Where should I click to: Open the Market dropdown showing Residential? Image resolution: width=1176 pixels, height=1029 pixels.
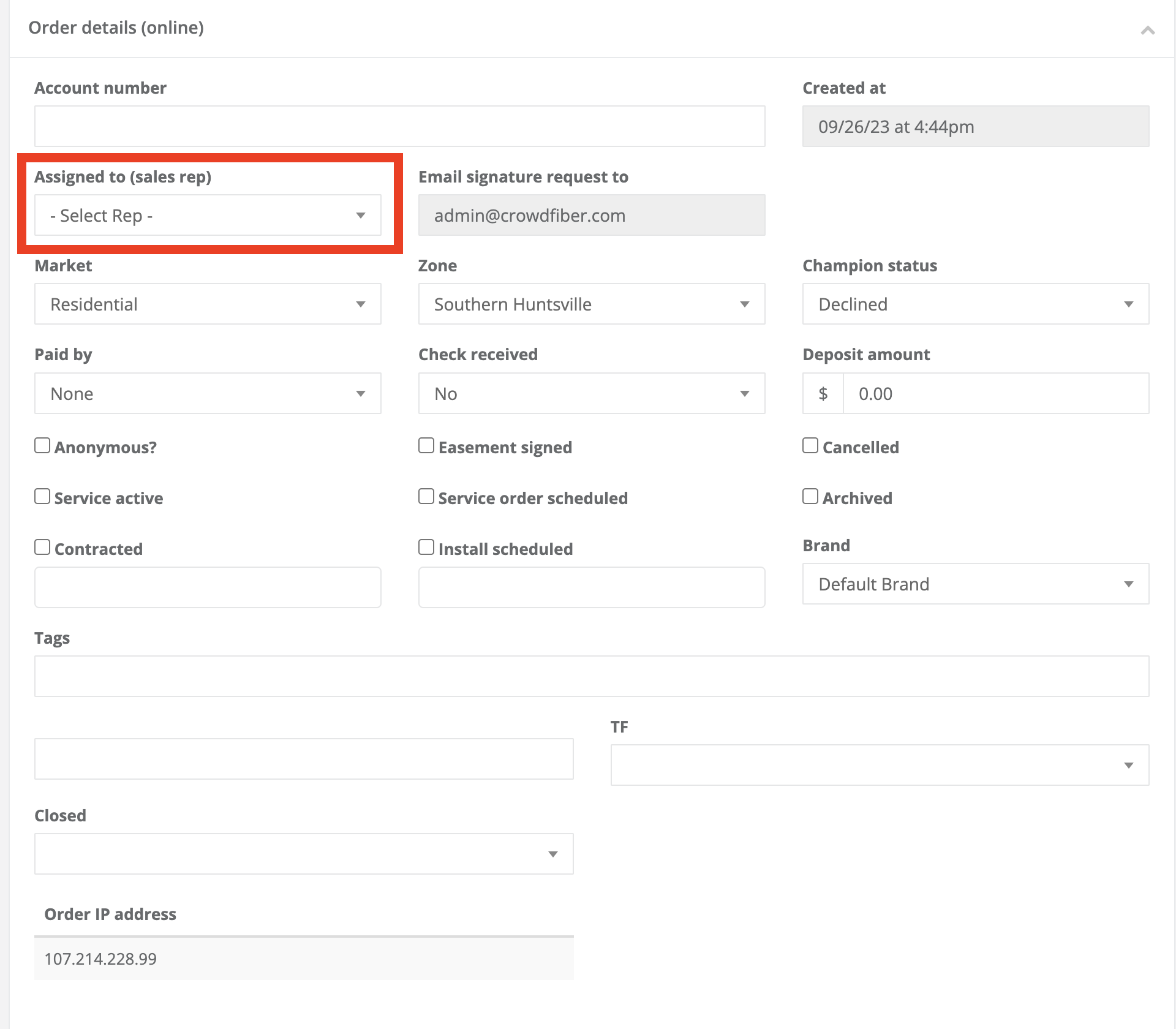[x=208, y=304]
